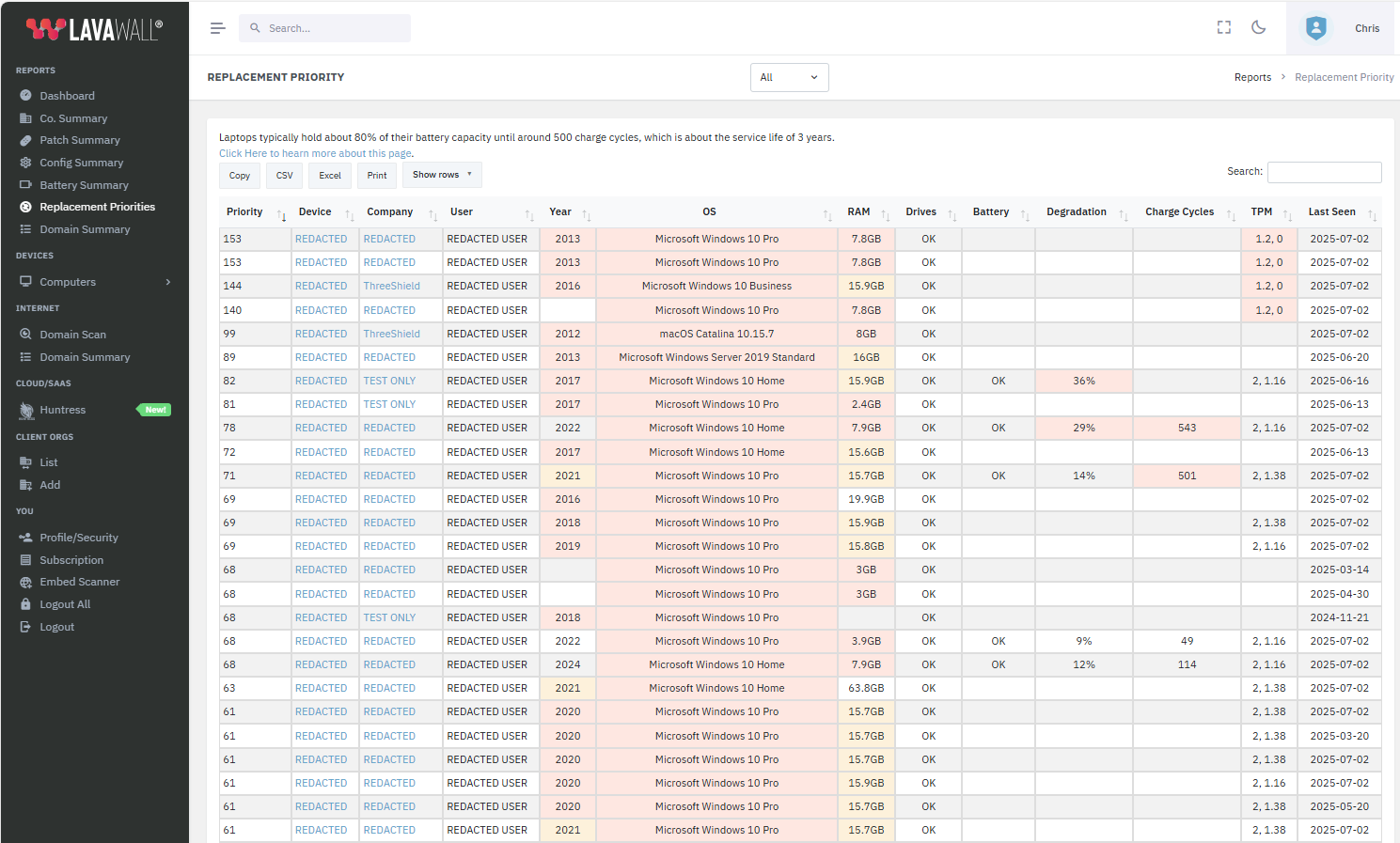Toggle fullscreen mode icon
This screenshot has width=1400, height=843.
click(1223, 28)
